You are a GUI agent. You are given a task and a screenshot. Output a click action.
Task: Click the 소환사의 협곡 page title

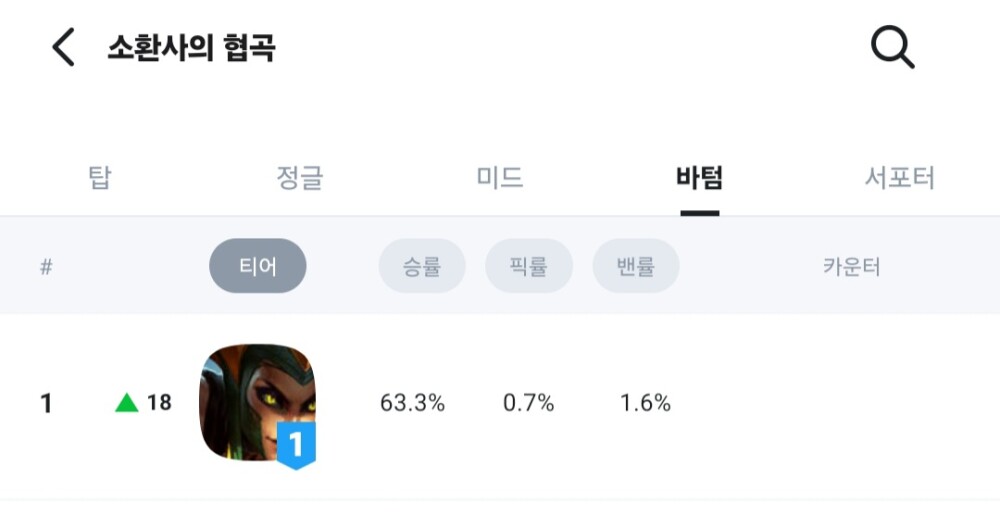point(191,48)
